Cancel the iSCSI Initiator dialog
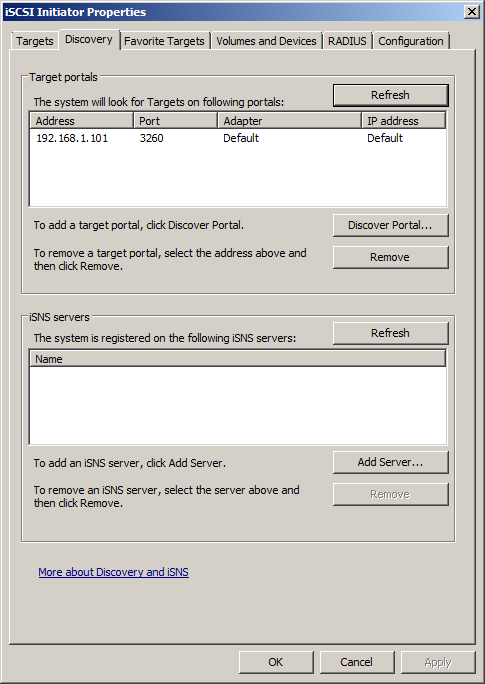Viewport: 485px width, 684px height. [356, 662]
